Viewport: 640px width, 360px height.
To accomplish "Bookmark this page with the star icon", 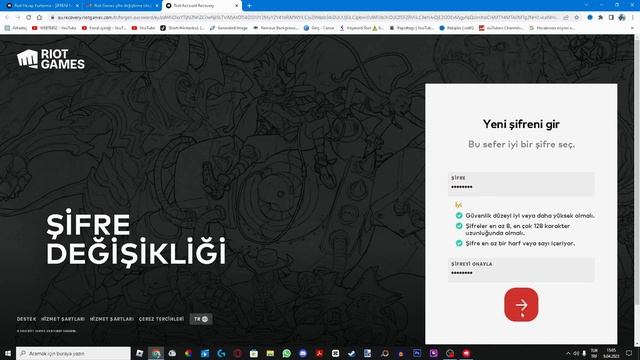I will 576,18.
